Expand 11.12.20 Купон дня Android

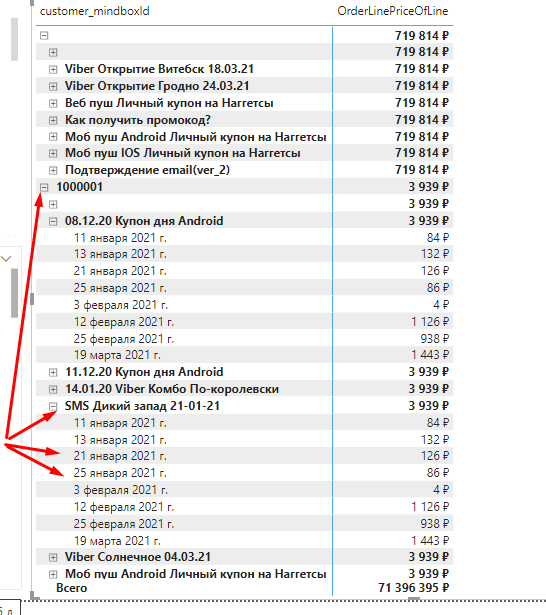(53, 372)
